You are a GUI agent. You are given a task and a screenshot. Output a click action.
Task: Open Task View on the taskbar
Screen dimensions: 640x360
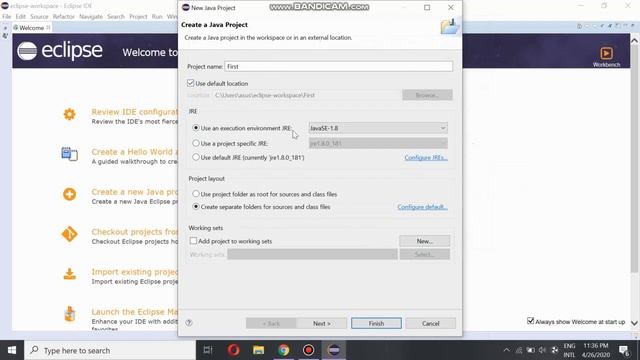[x=208, y=350]
